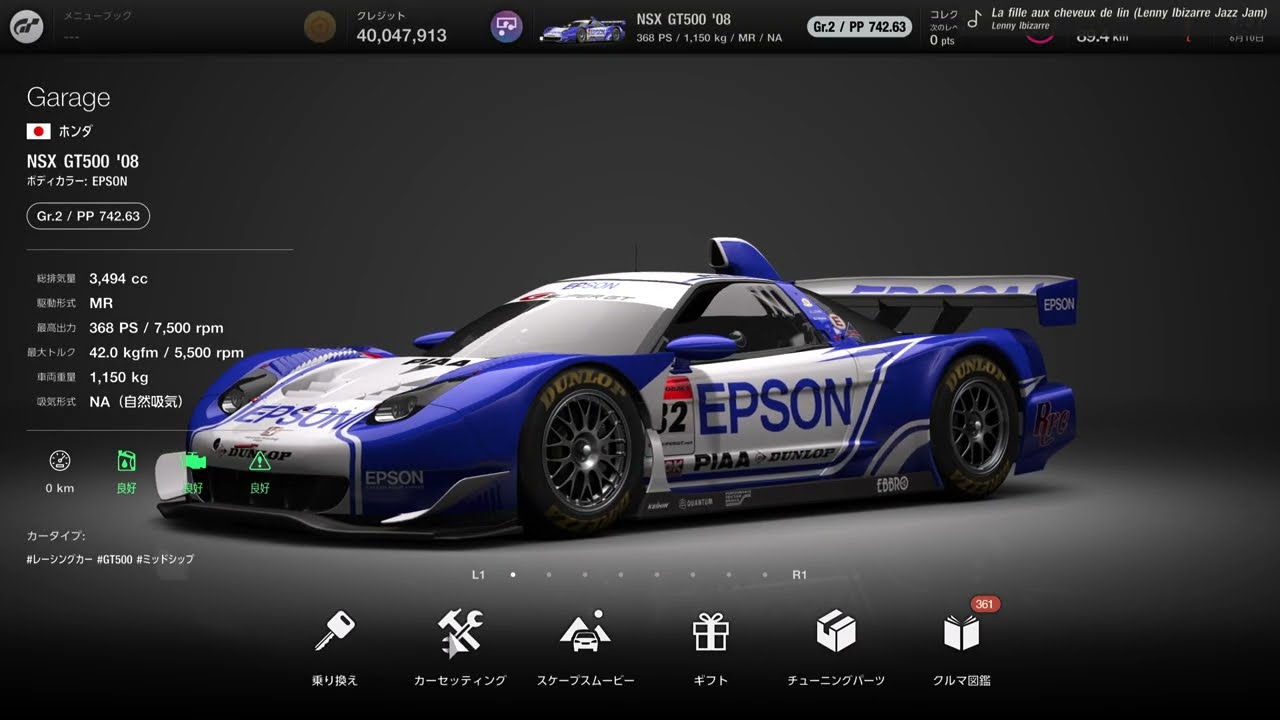Viewport: 1280px width, 720px height.
Task: Click the NSX GT500 '08 car name in left panel
Action: [83, 161]
